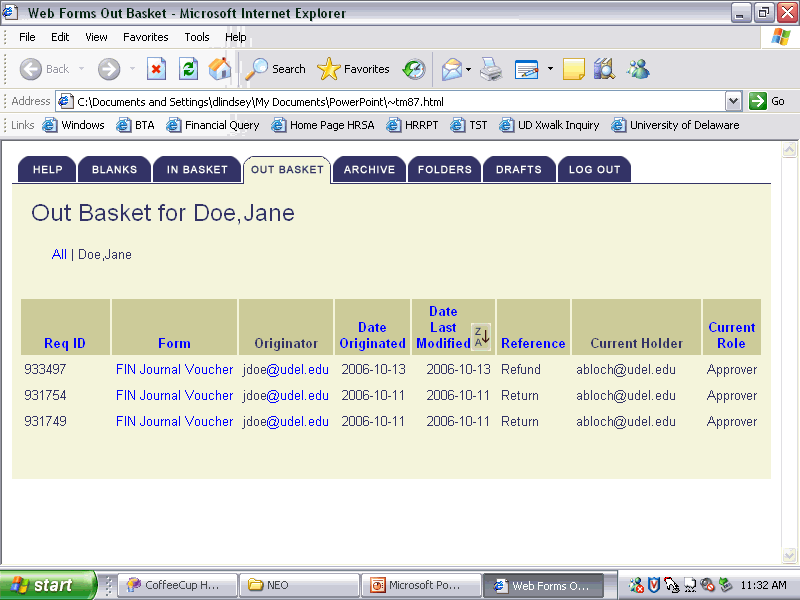Click the Stop page loading icon

pos(156,69)
